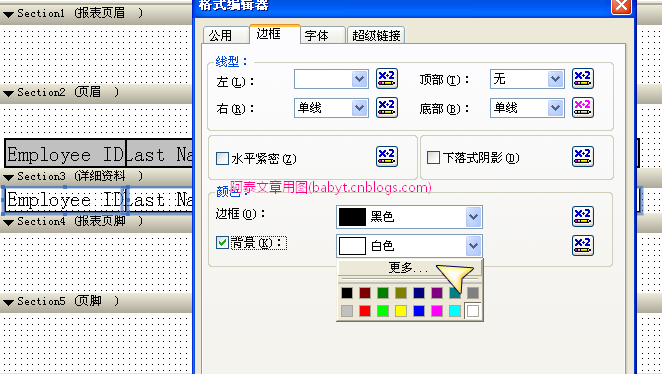Image resolution: width=662 pixels, height=374 pixels.
Task: Open formula editor for Left line style
Action: click(387, 79)
